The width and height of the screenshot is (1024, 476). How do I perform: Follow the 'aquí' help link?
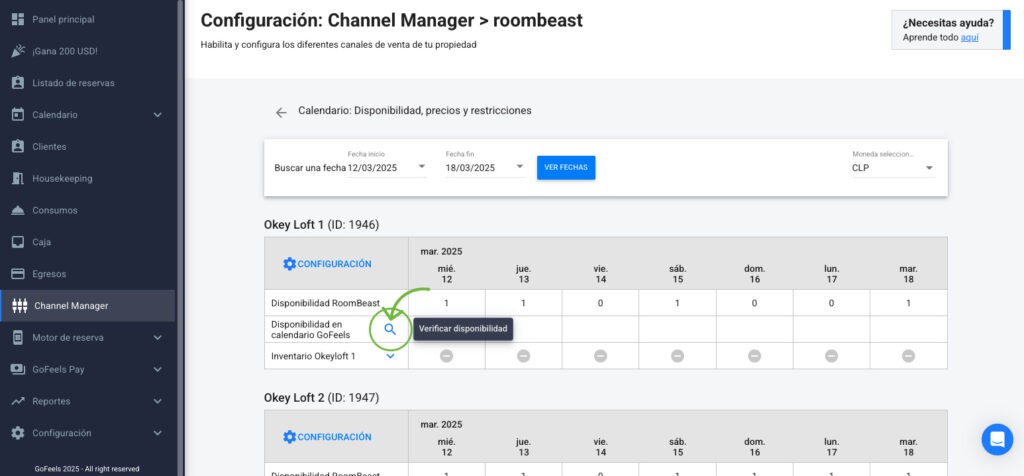(969, 37)
